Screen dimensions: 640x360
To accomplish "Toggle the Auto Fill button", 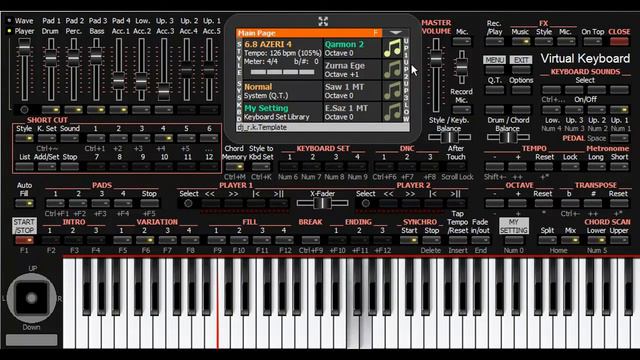I will pyautogui.click(x=24, y=203).
